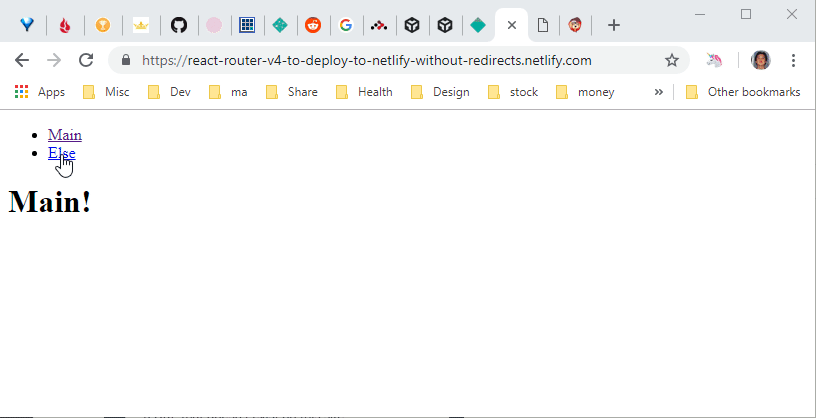Viewport: 816px width, 418px height.
Task: Open the Health bookmarks folder
Action: pyautogui.click(x=364, y=92)
